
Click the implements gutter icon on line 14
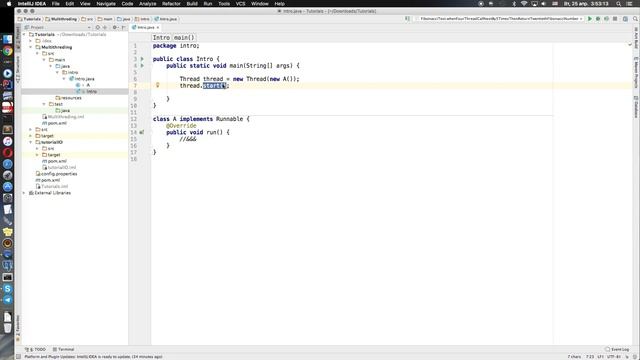click(x=142, y=132)
